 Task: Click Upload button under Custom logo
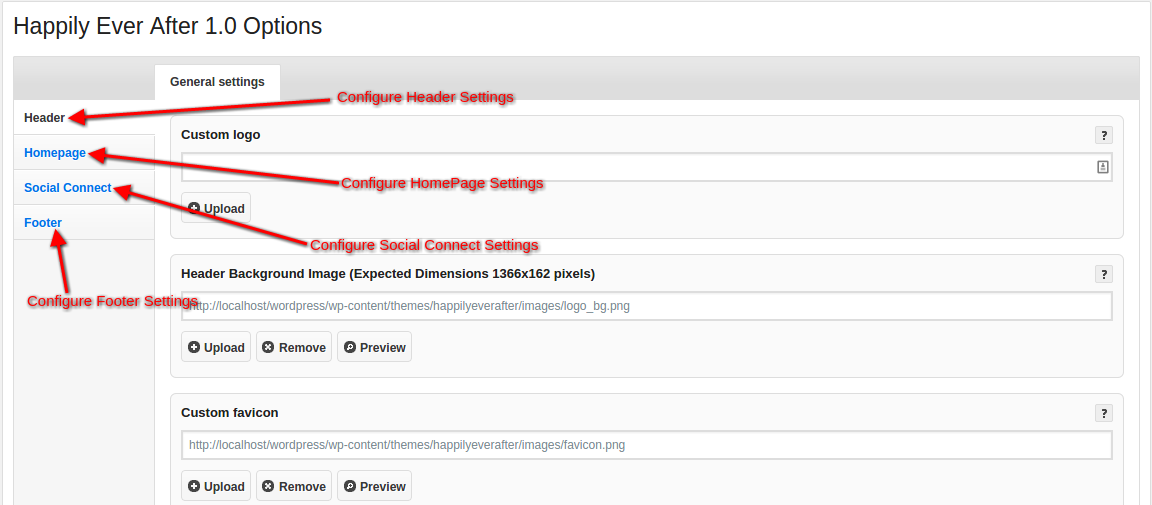pos(216,208)
